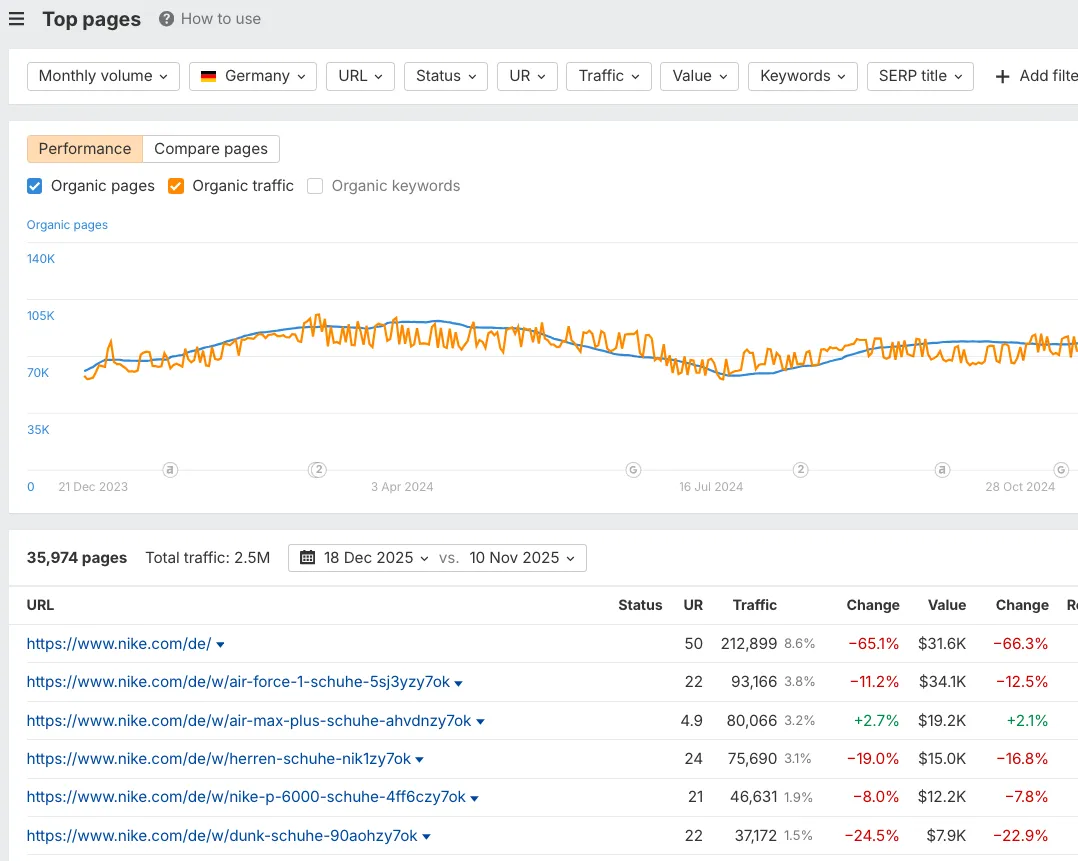Click the circled '2' marker near 16 Jul 2024
Viewport: 1078px width, 861px height.
(x=800, y=470)
